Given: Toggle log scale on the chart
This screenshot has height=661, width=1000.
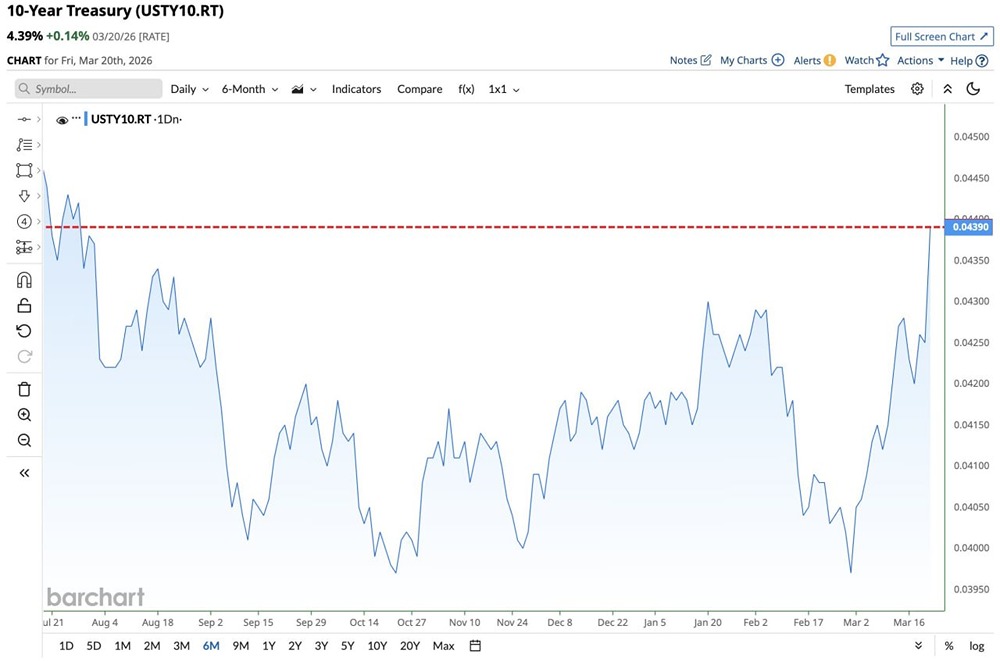Looking at the screenshot, I should (976, 646).
